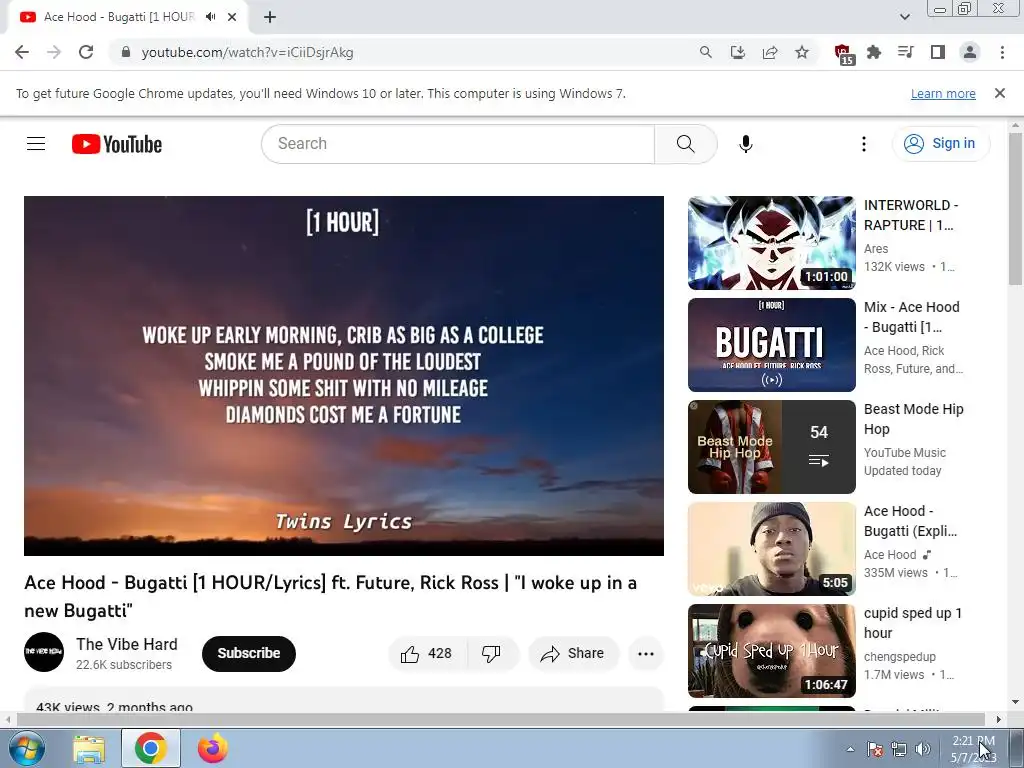Open the network icon in system tray
The height and width of the screenshot is (768, 1024).
(x=899, y=749)
